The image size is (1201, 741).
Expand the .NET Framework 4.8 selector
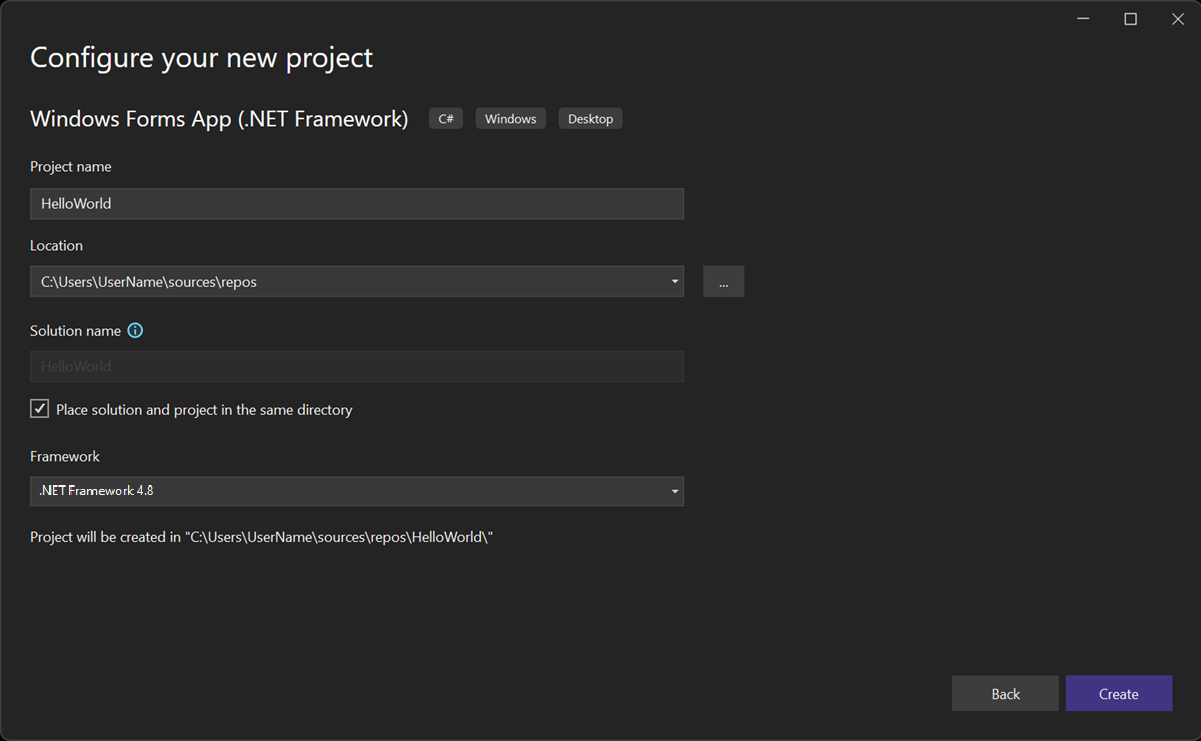point(674,491)
